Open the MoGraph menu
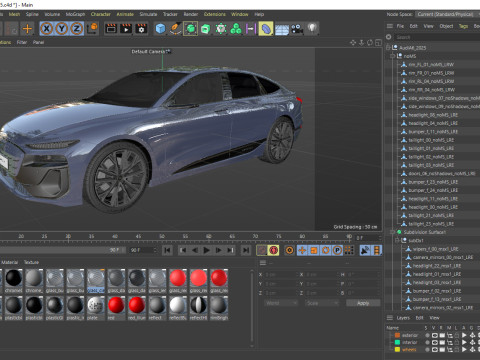 pos(75,14)
